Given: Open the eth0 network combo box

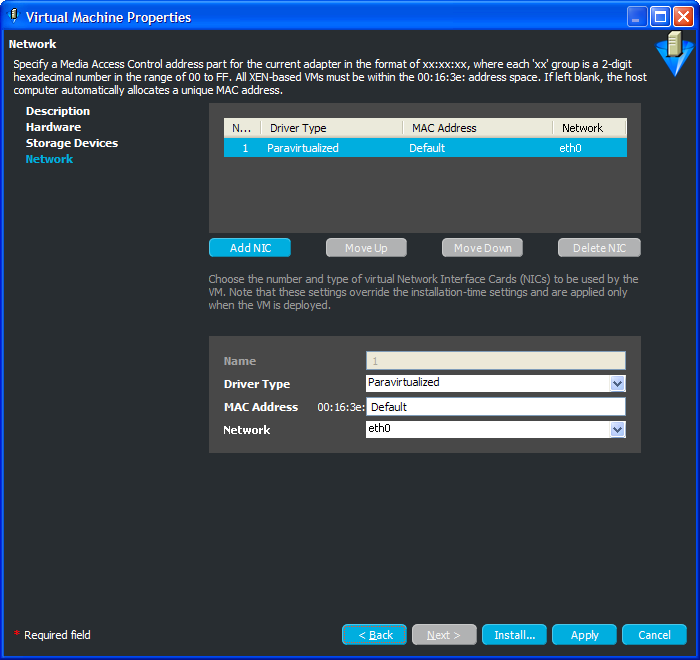Looking at the screenshot, I should pos(496,430).
